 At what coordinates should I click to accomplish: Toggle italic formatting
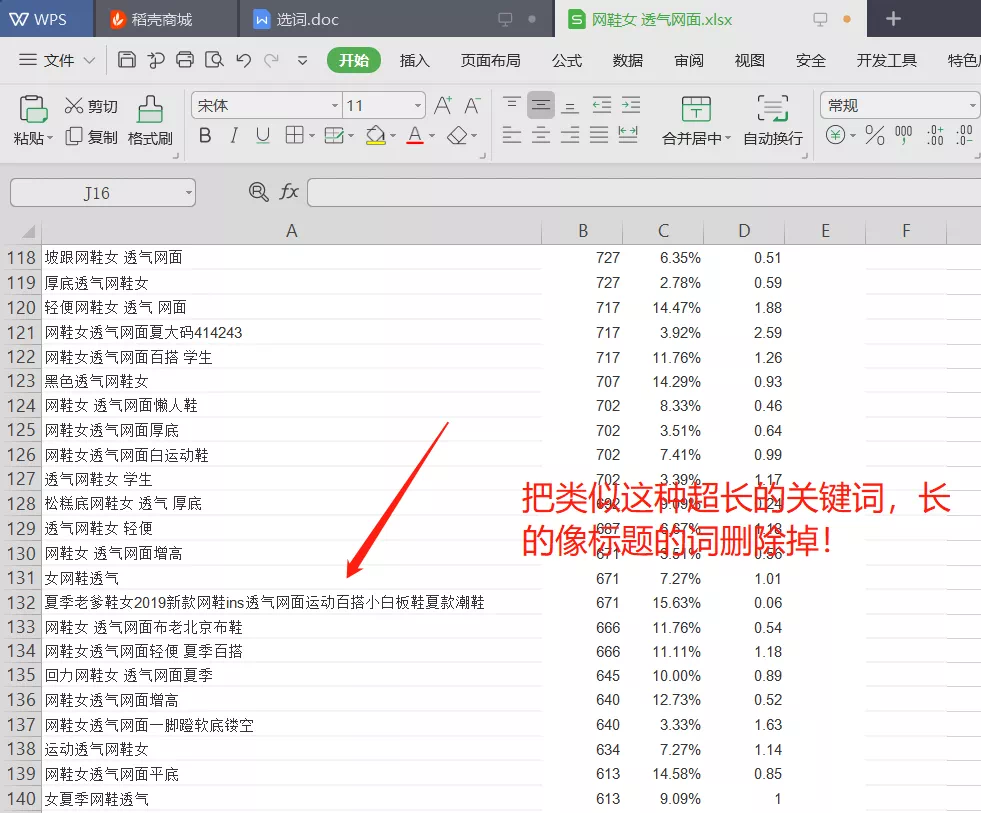click(x=234, y=135)
